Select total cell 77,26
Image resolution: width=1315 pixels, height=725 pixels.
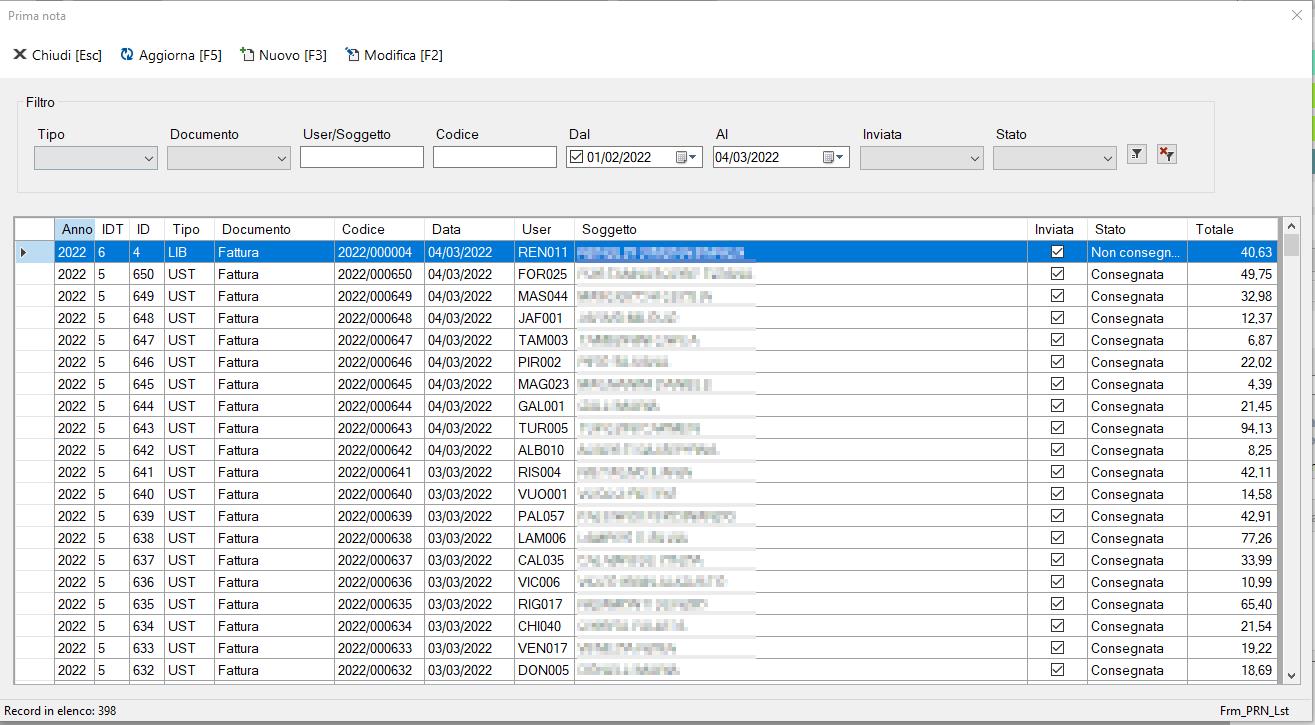click(x=1232, y=538)
